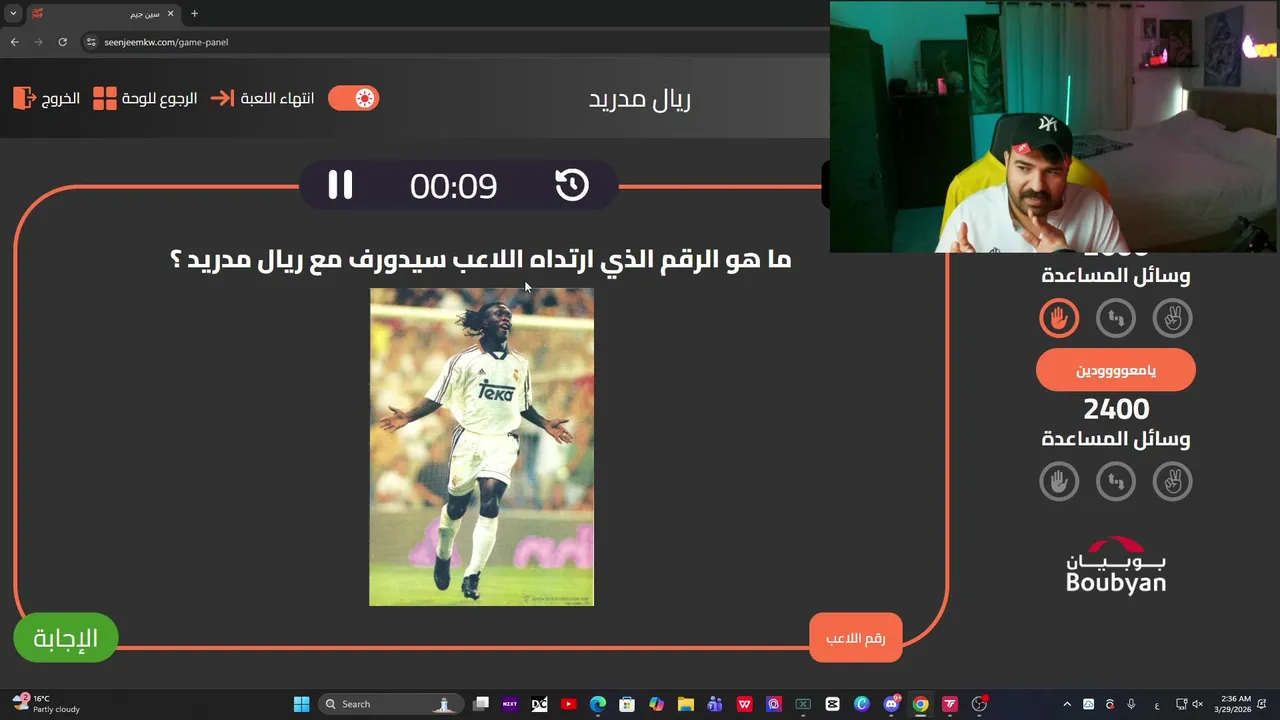The height and width of the screenshot is (720, 1280).
Task: View site information icon in address bar
Action: coord(91,42)
